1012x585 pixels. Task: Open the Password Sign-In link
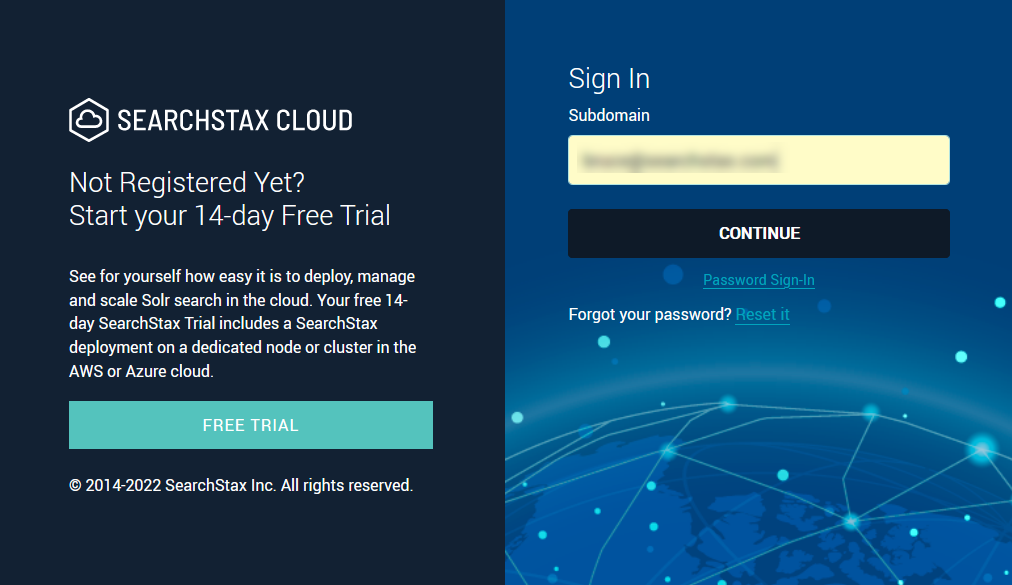tap(759, 280)
